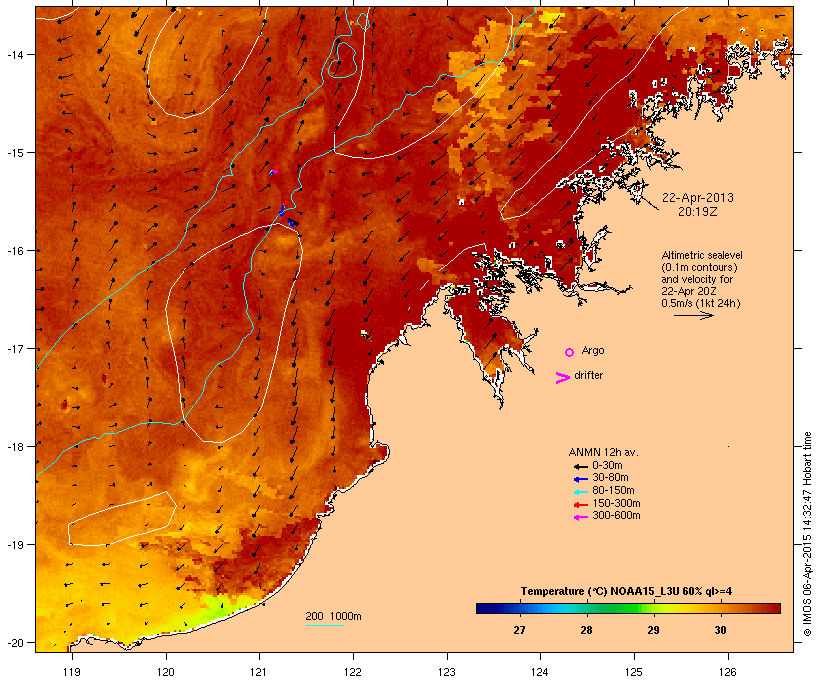Click the 'drifter' legend label

pos(588,375)
